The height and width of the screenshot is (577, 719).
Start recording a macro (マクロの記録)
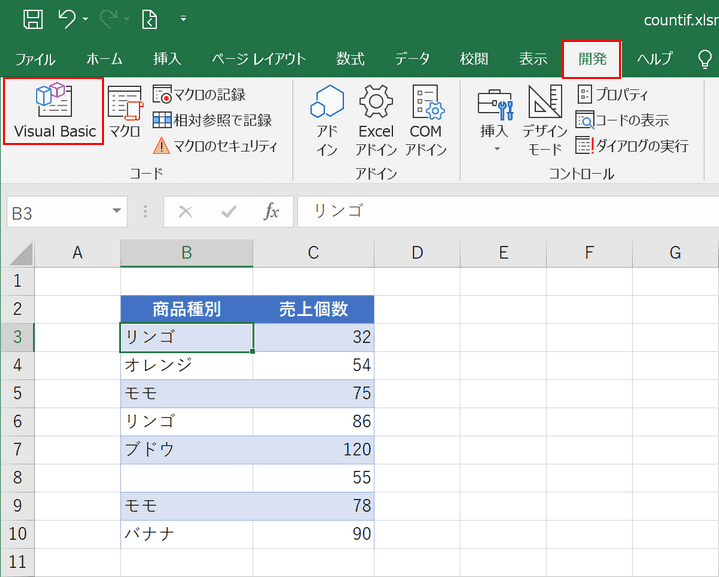click(199, 94)
